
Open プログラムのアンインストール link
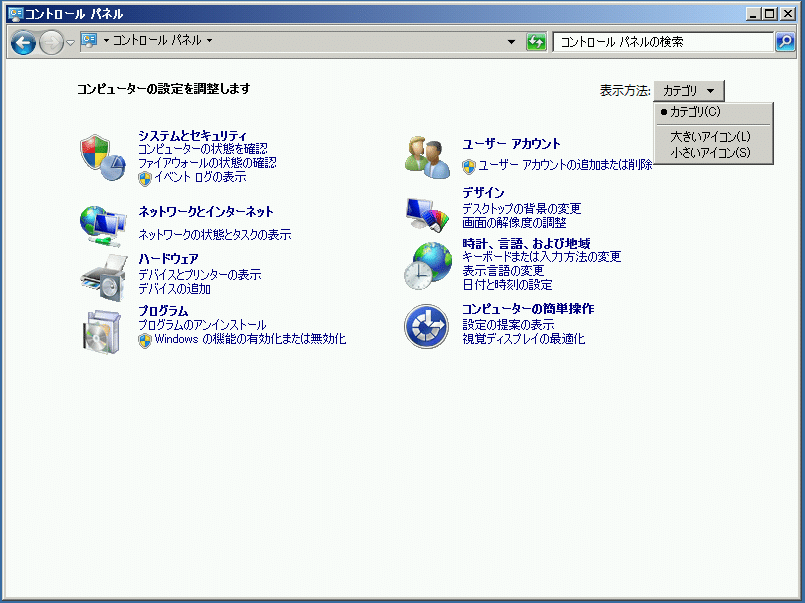click(202, 325)
